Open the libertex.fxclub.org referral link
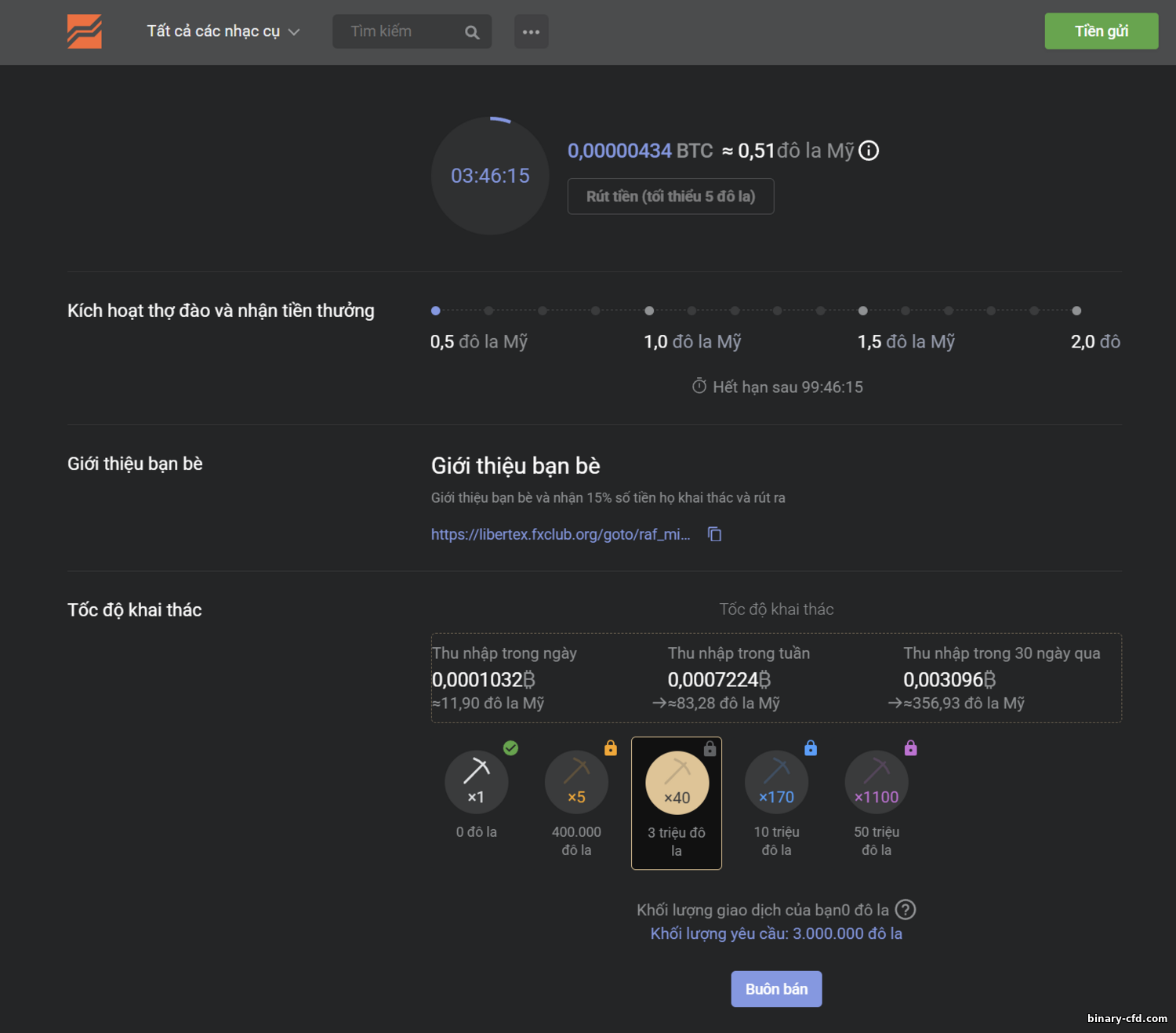 coord(560,534)
